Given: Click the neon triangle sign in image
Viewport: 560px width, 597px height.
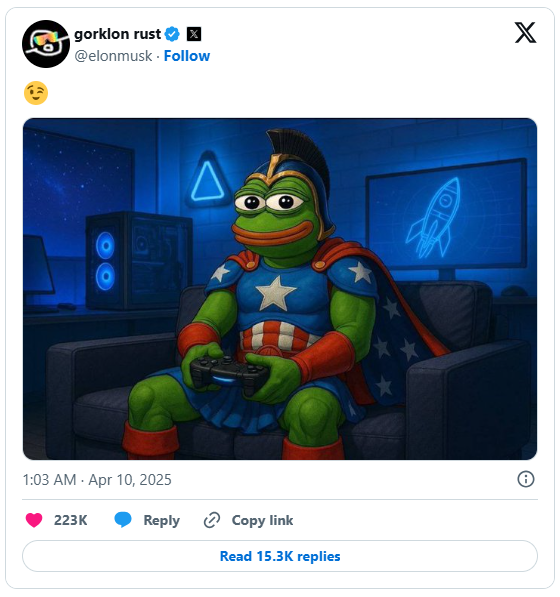Looking at the screenshot, I should pos(207,180).
